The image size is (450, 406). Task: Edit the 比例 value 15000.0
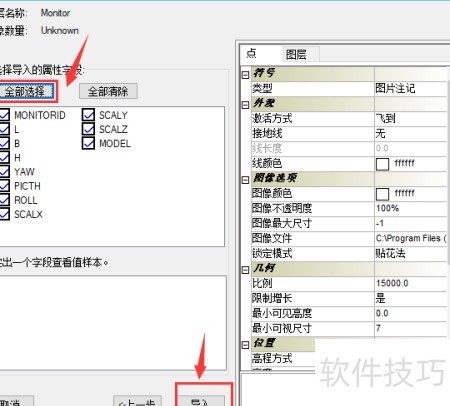click(411, 283)
